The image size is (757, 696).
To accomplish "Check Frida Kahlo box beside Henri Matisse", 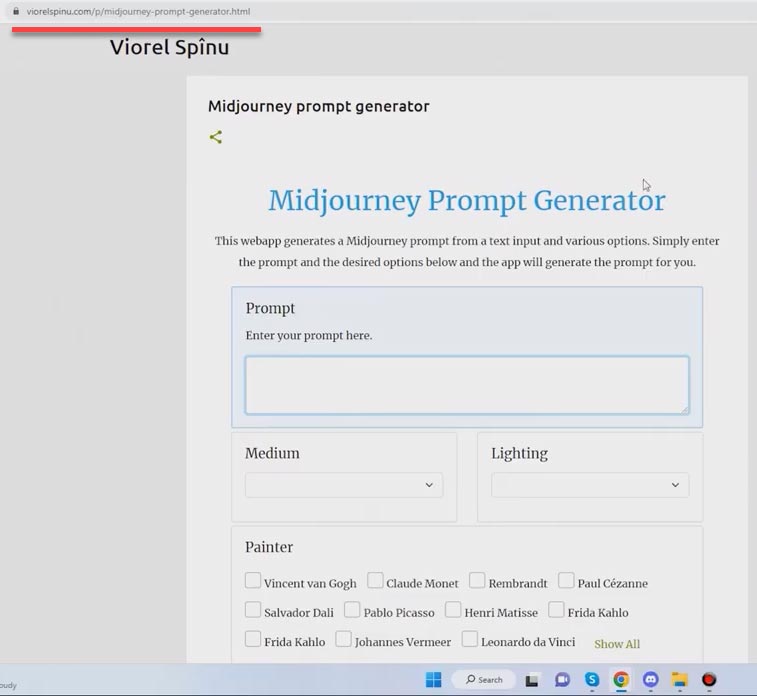I will click(x=556, y=610).
